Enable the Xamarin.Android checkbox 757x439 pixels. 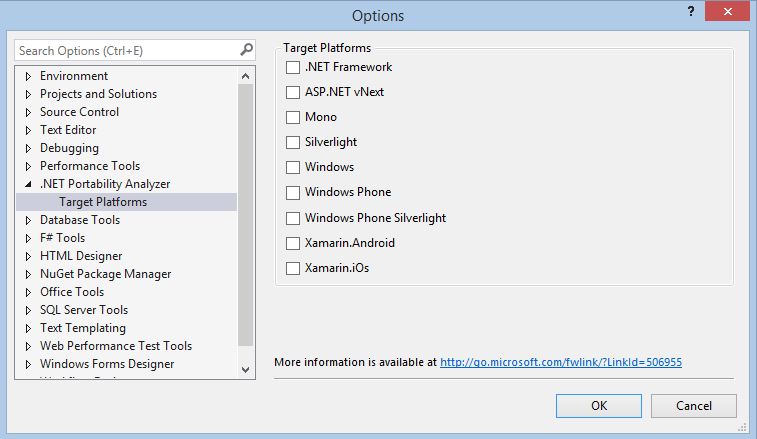pos(293,243)
